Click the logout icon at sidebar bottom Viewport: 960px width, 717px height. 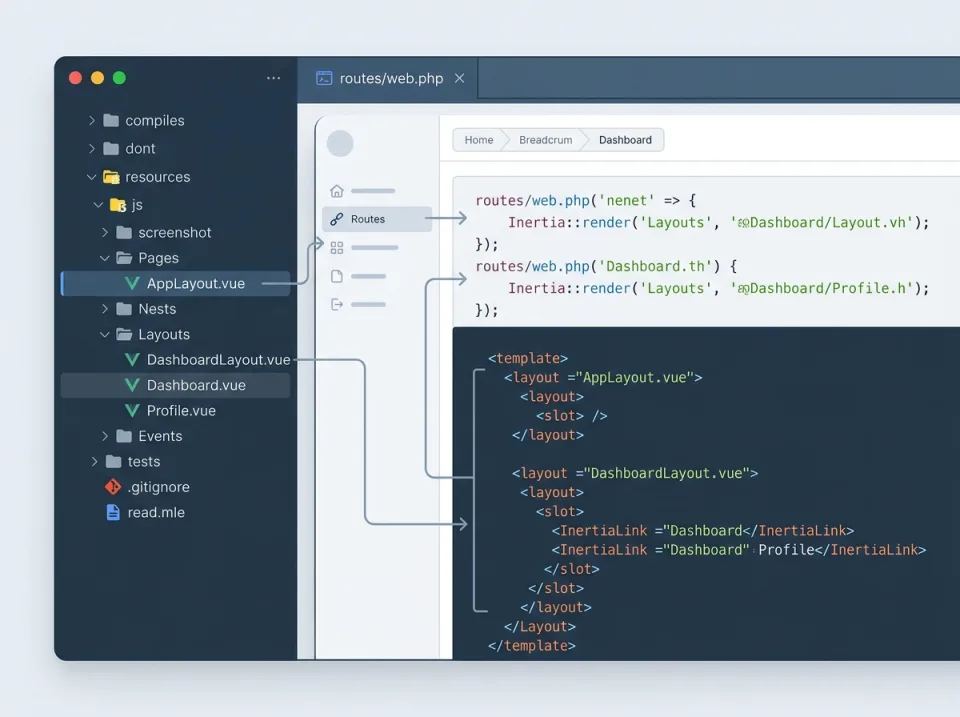point(338,304)
